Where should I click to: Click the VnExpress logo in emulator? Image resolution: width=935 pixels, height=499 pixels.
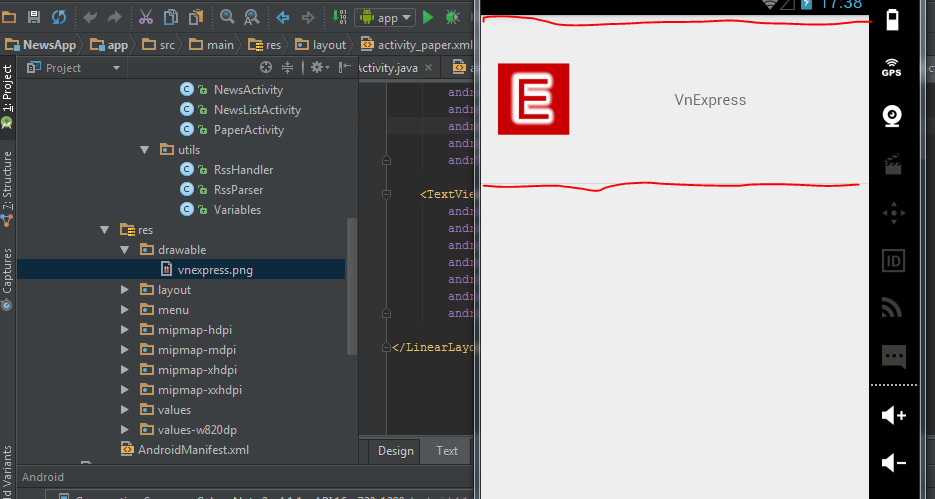click(534, 99)
